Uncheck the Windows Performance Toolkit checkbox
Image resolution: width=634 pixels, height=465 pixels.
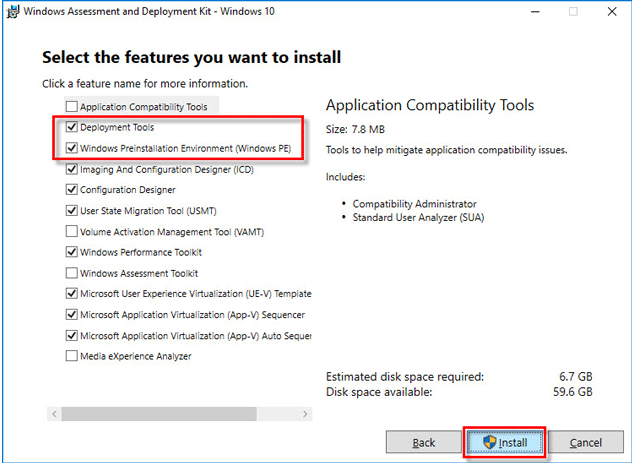pyautogui.click(x=71, y=252)
